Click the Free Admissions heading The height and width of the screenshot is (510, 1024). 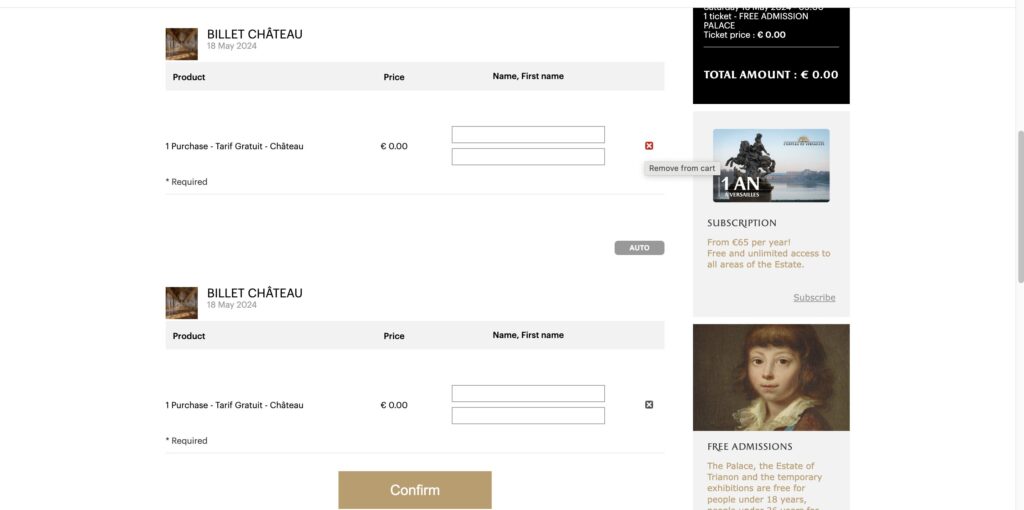749,447
